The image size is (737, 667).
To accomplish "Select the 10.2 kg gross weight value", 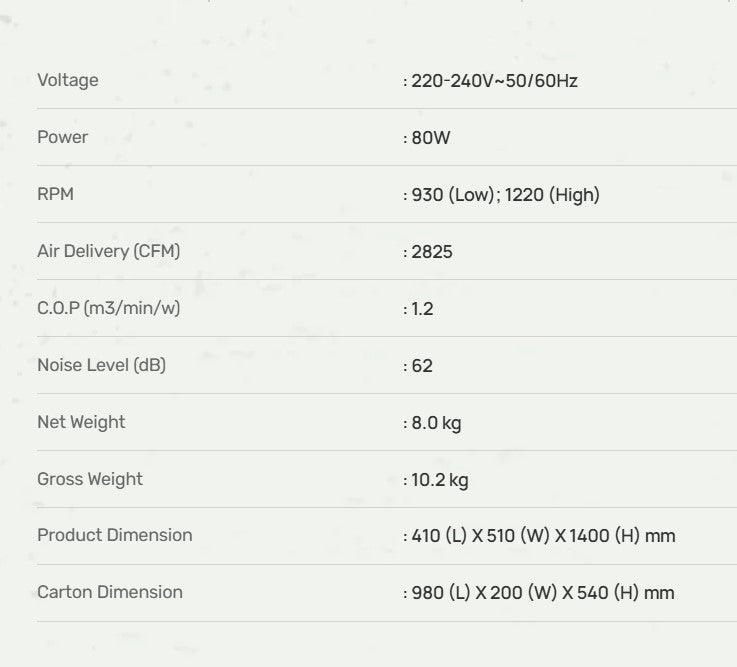I will [x=440, y=479].
